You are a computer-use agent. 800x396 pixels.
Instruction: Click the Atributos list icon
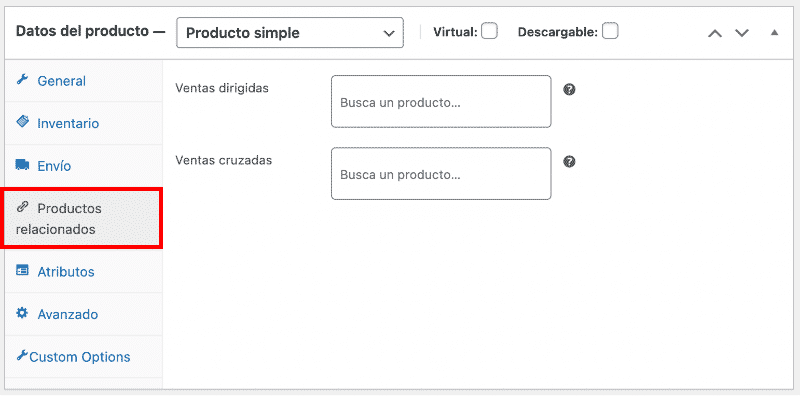click(x=22, y=270)
